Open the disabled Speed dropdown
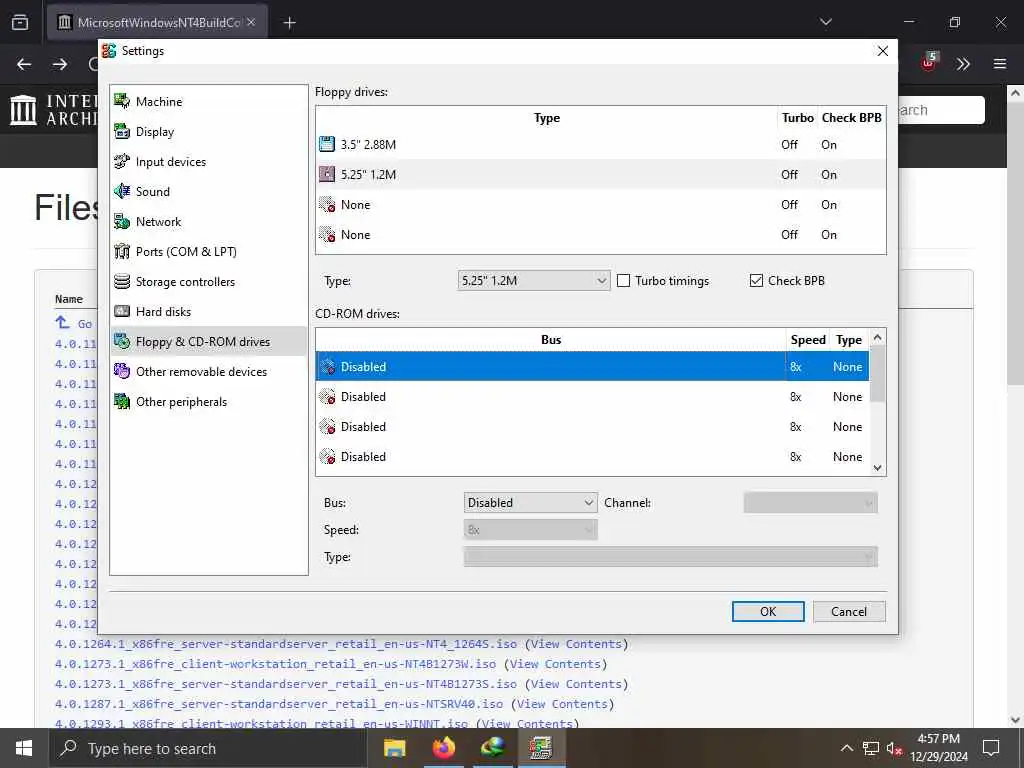This screenshot has width=1024, height=768. tap(530, 530)
